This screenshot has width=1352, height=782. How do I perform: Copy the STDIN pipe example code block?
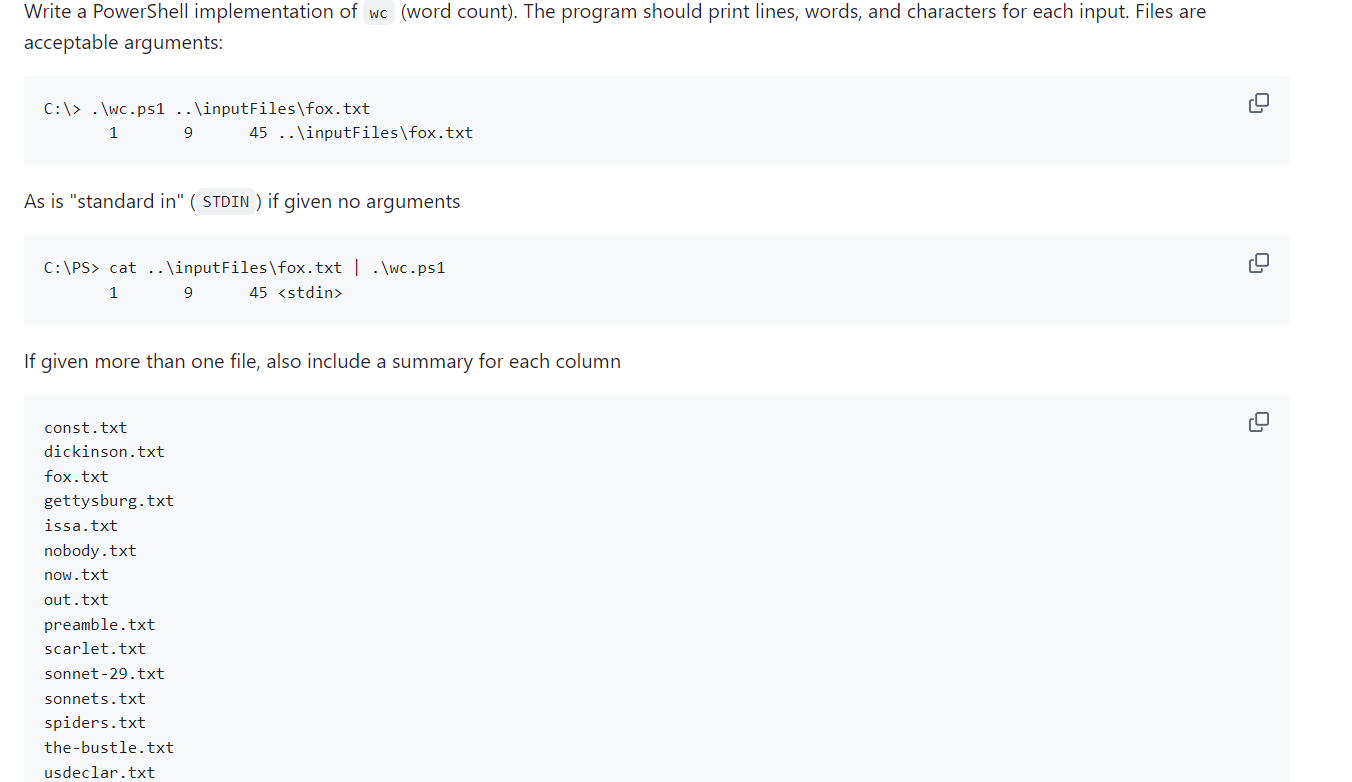click(1258, 263)
